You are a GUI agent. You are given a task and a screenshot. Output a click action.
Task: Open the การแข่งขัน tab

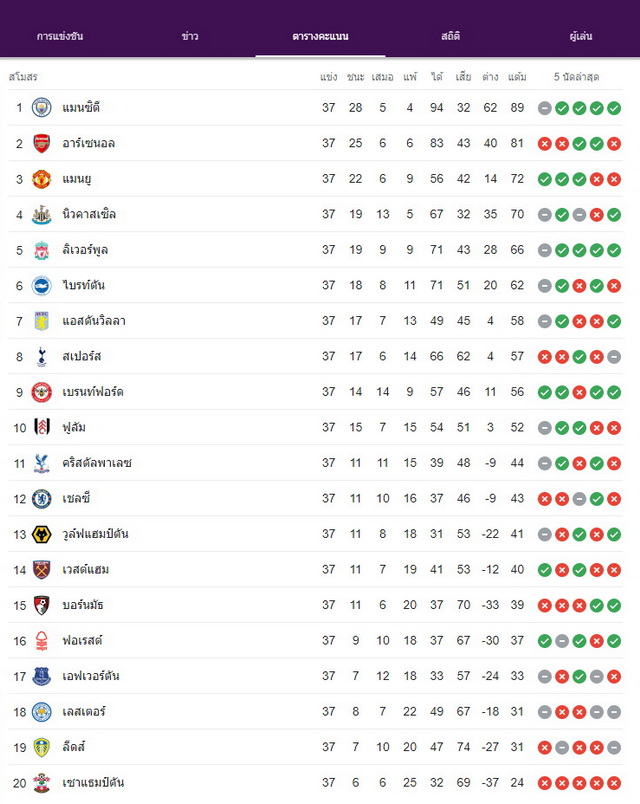coord(60,36)
